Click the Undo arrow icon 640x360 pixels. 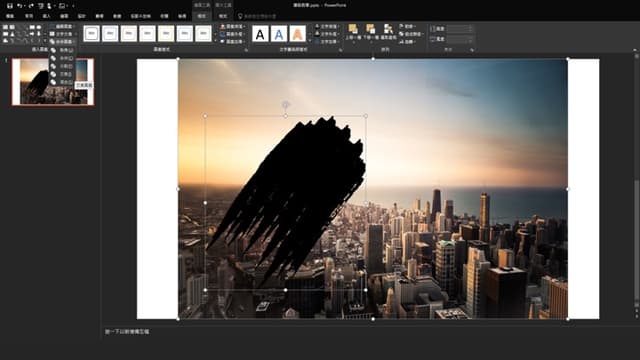coord(19,6)
